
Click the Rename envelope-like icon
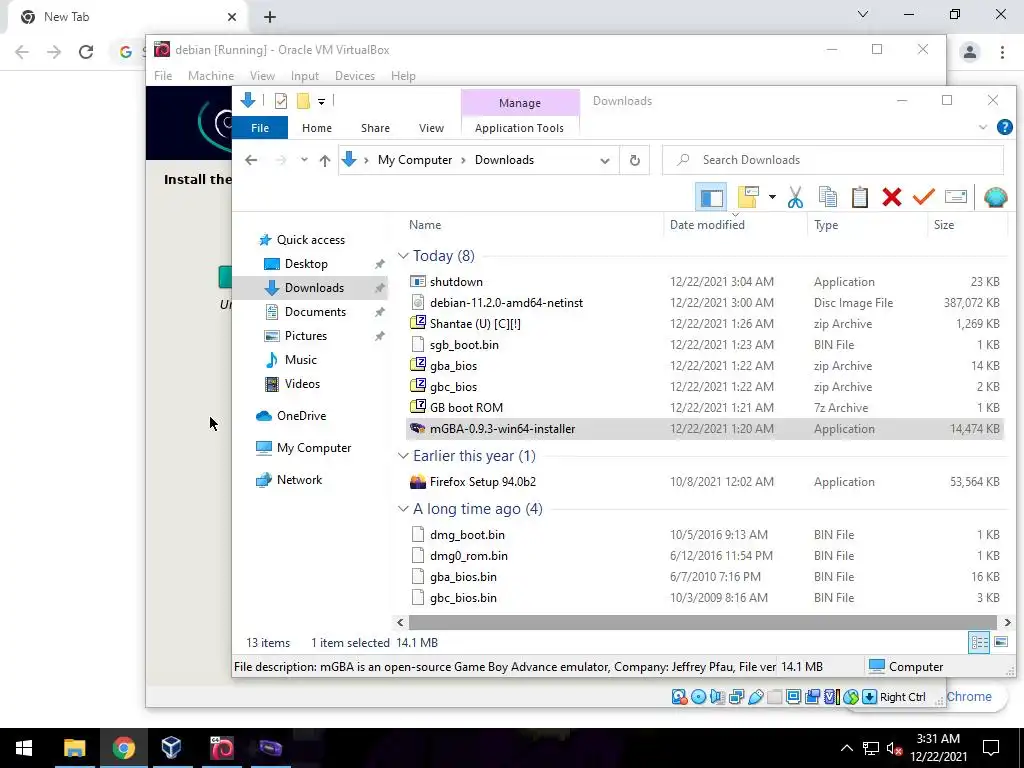pos(955,197)
